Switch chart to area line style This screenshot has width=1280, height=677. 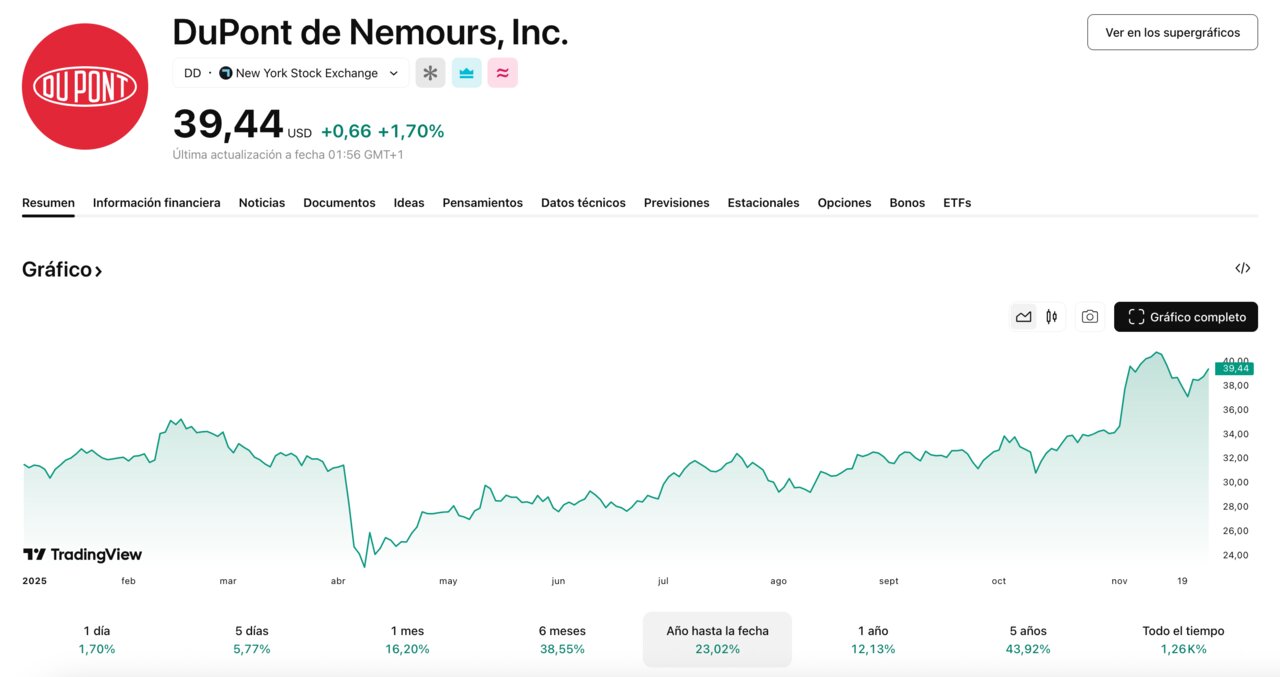pos(1023,317)
